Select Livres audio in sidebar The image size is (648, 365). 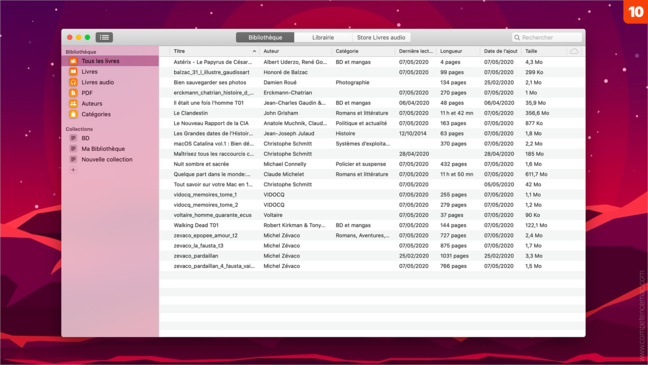pyautogui.click(x=110, y=82)
